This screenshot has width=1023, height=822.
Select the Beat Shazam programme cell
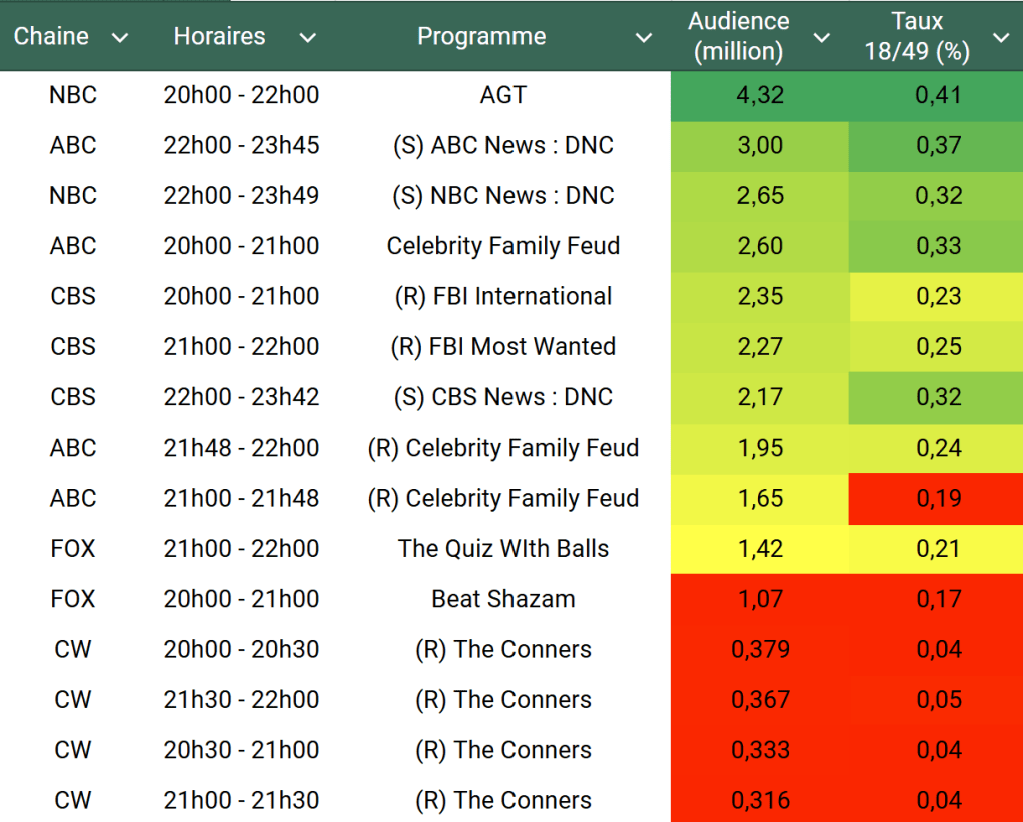(x=503, y=599)
